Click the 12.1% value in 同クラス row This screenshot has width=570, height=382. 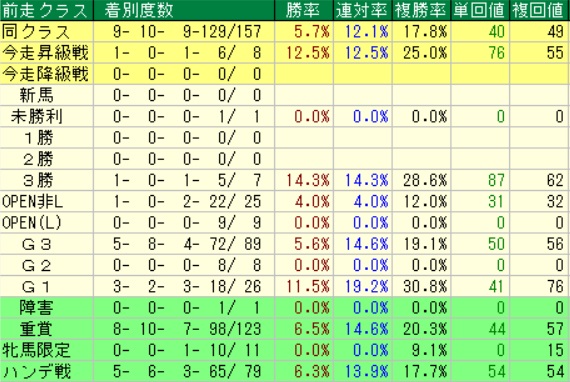click(363, 32)
